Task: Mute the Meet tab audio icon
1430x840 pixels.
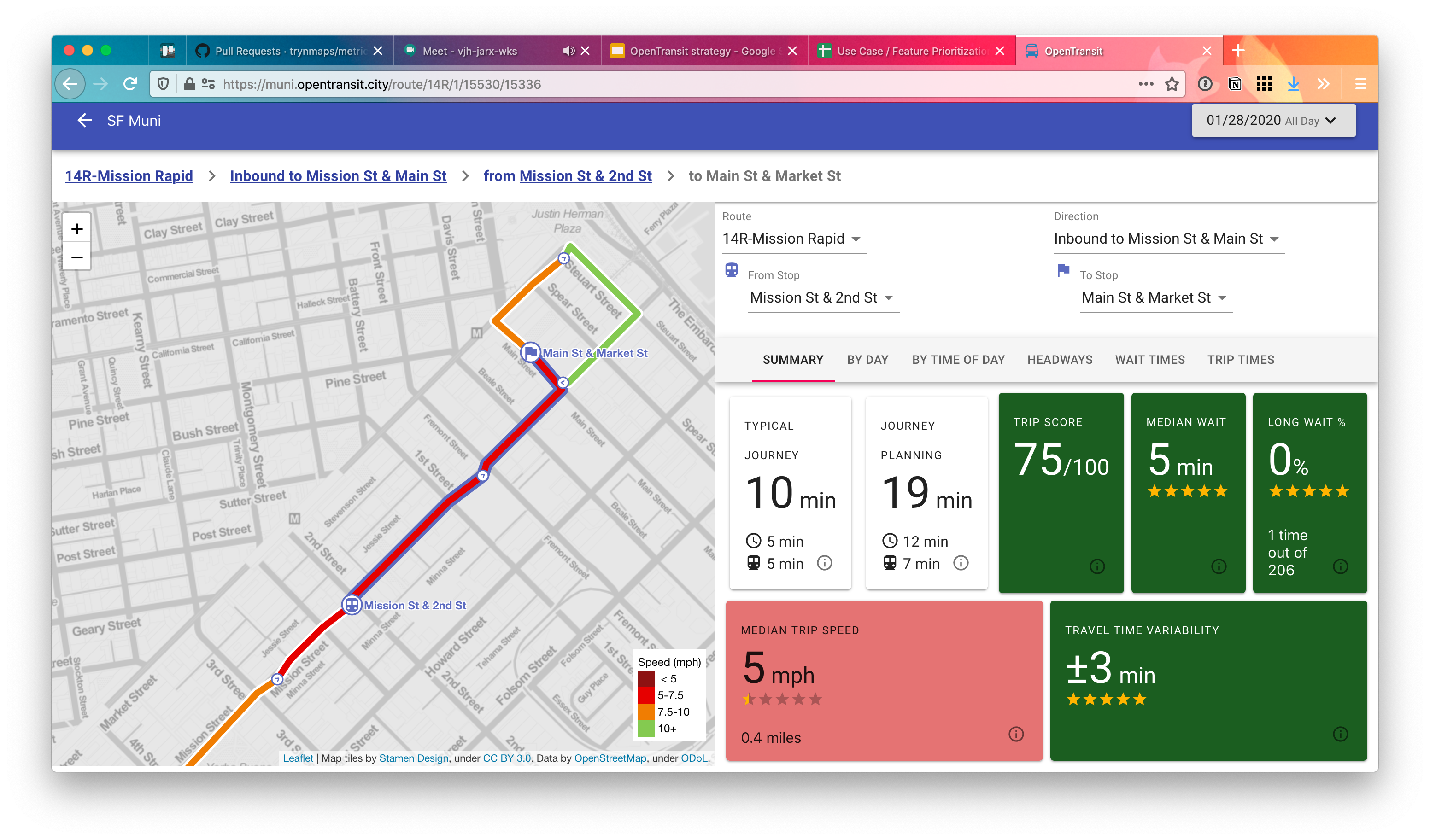Action: tap(568, 51)
